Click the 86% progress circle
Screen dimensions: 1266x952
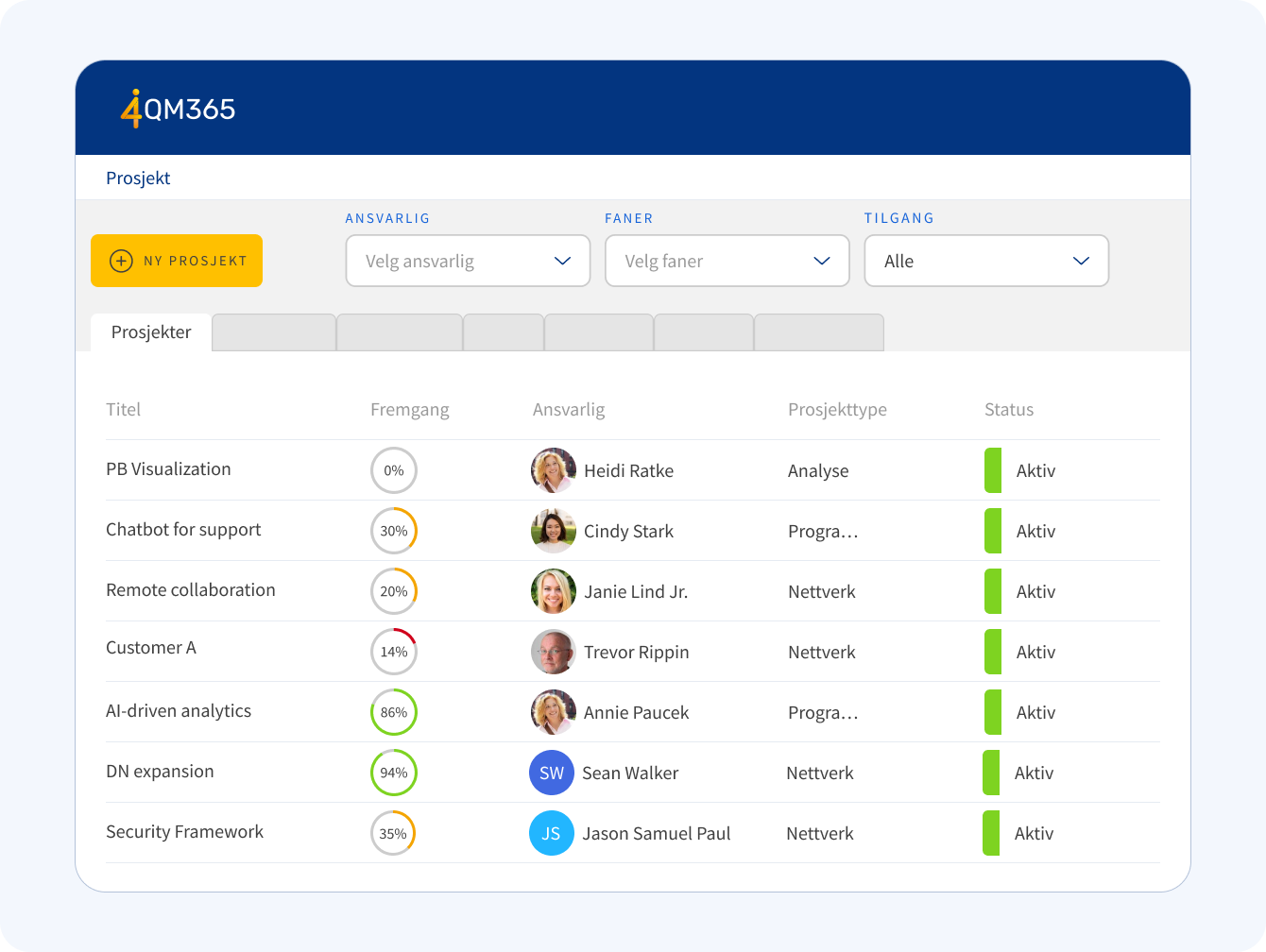(x=394, y=712)
